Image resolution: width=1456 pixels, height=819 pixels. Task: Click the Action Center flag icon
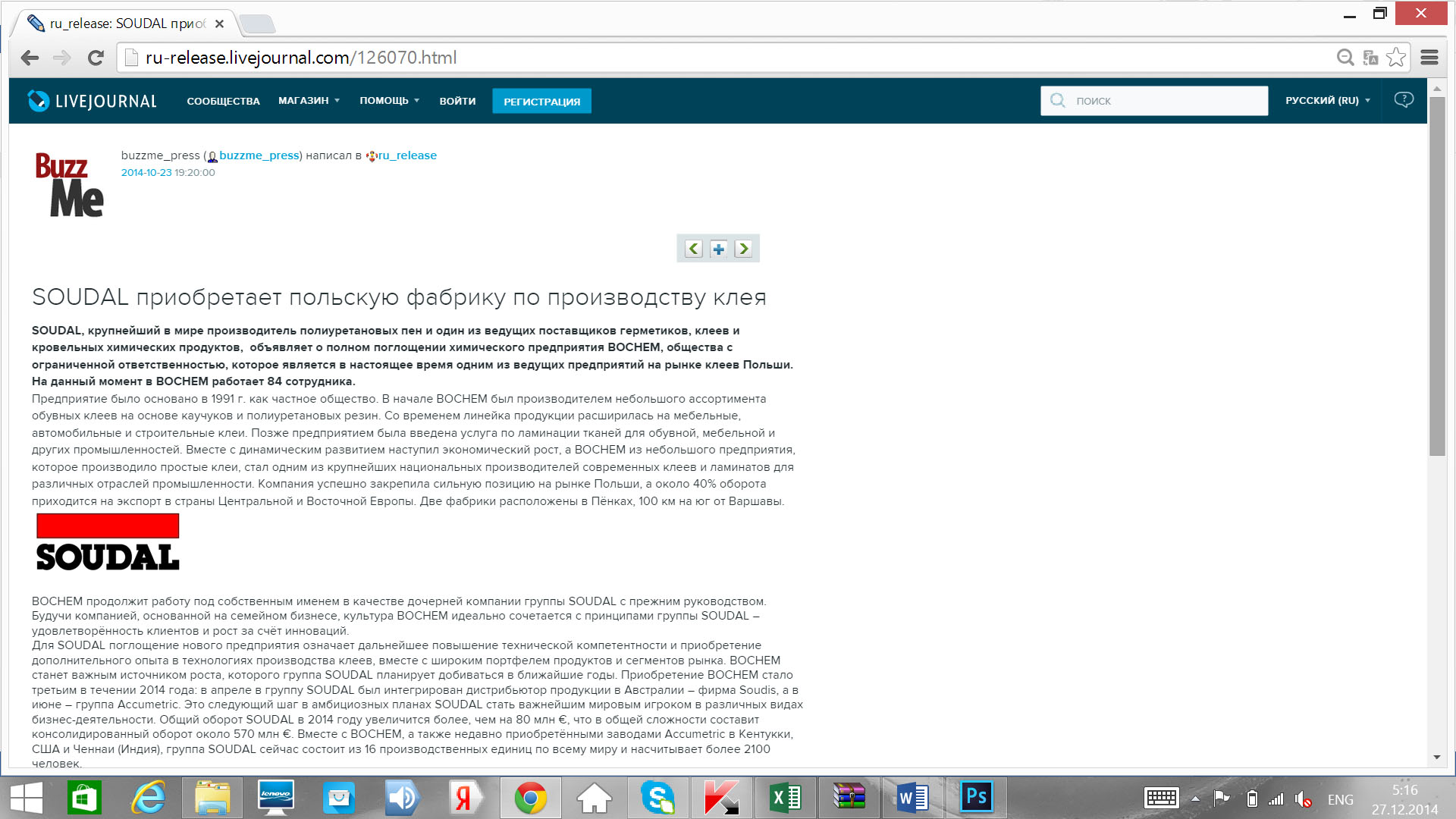pos(1222,799)
